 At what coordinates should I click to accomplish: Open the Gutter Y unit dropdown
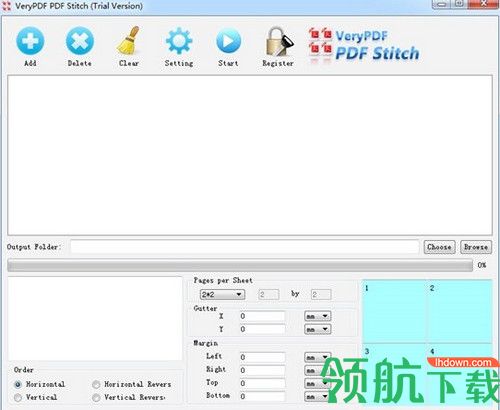pyautogui.click(x=317, y=329)
